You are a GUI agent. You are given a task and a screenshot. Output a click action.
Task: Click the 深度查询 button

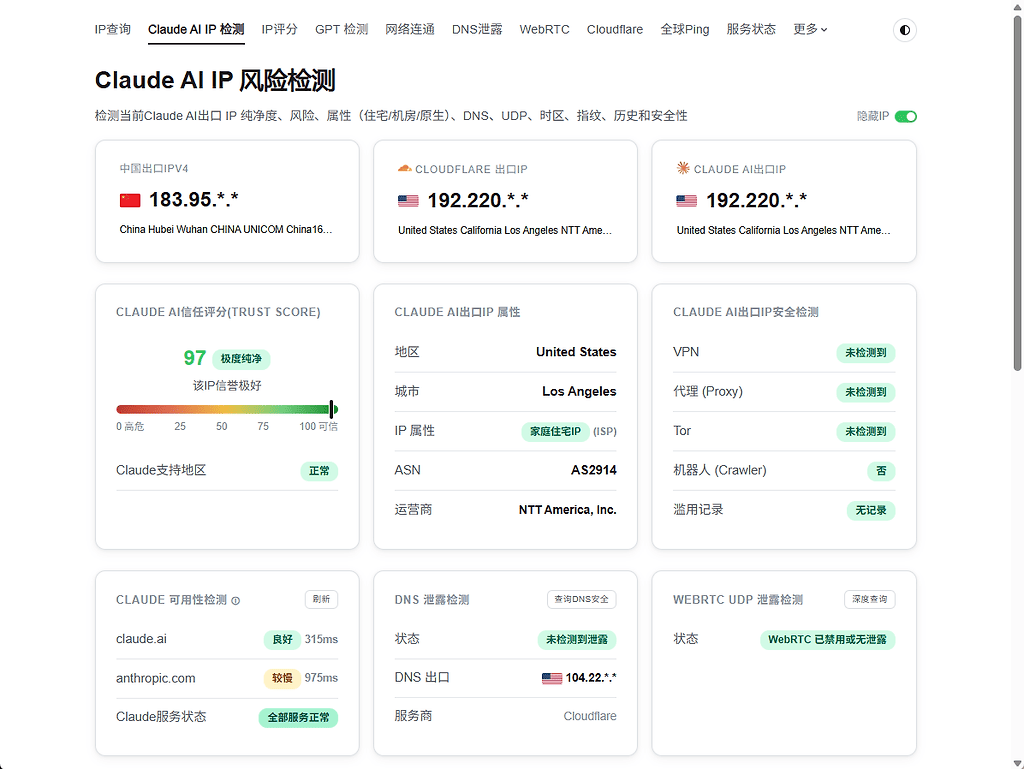tap(869, 599)
